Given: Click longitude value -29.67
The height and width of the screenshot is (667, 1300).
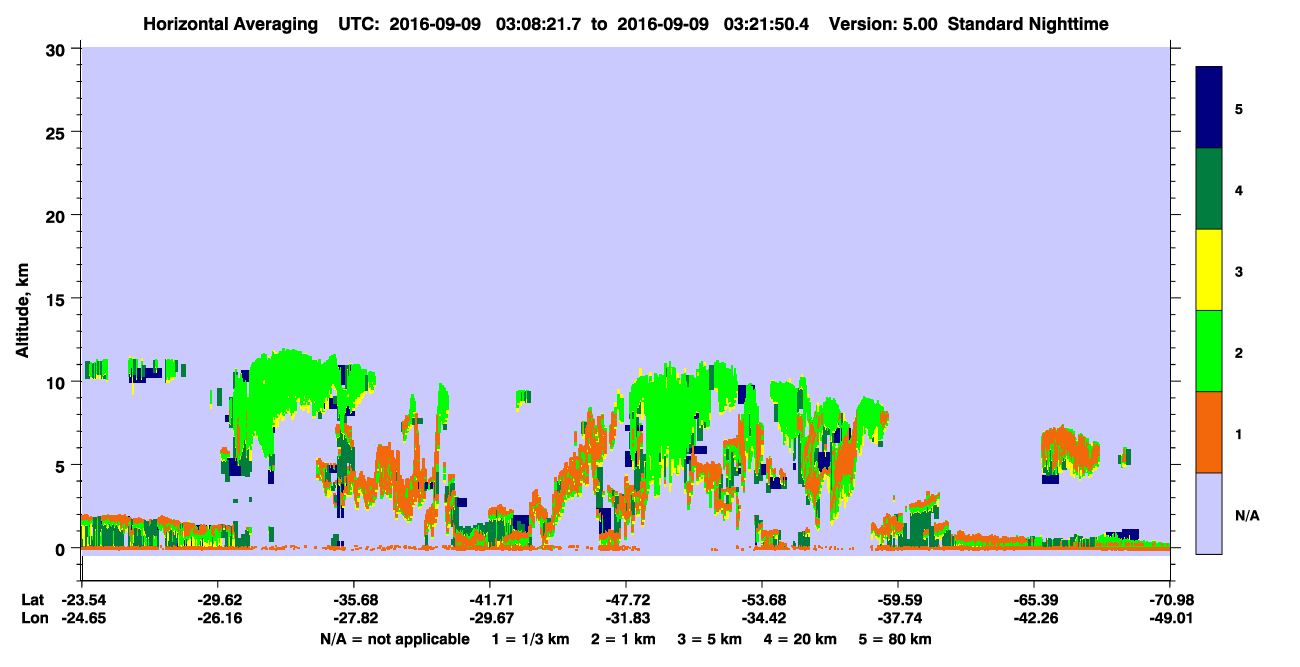Looking at the screenshot, I should pyautogui.click(x=490, y=619).
